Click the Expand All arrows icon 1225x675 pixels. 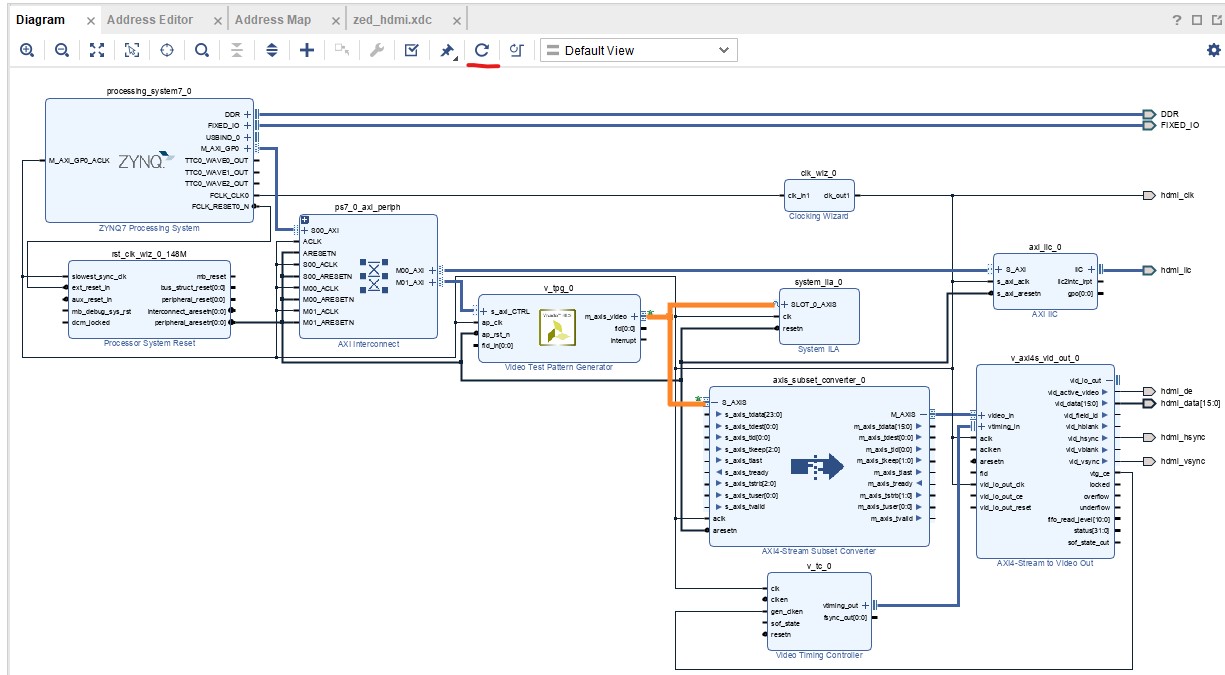(x=272, y=50)
